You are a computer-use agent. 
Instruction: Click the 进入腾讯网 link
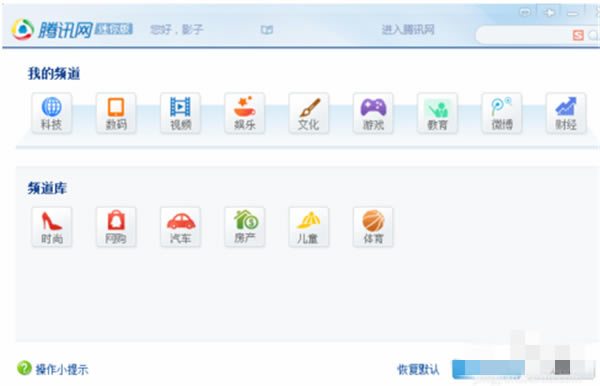pos(408,29)
